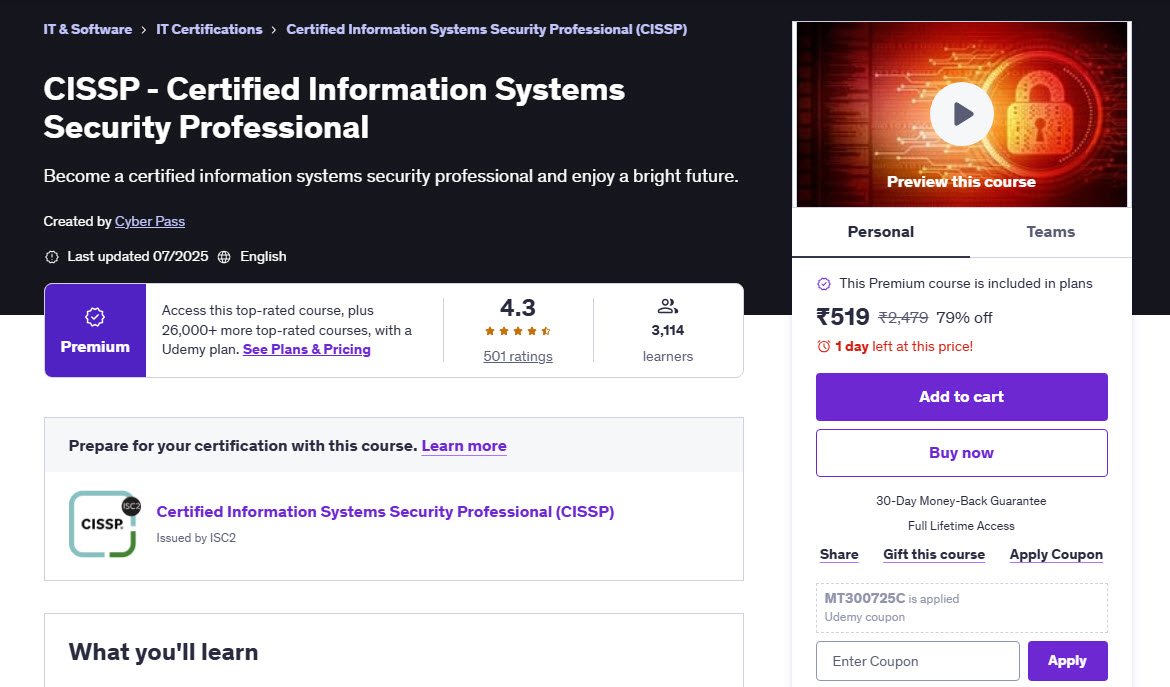
Task: Click the 3,114 learners count
Action: 667,330
